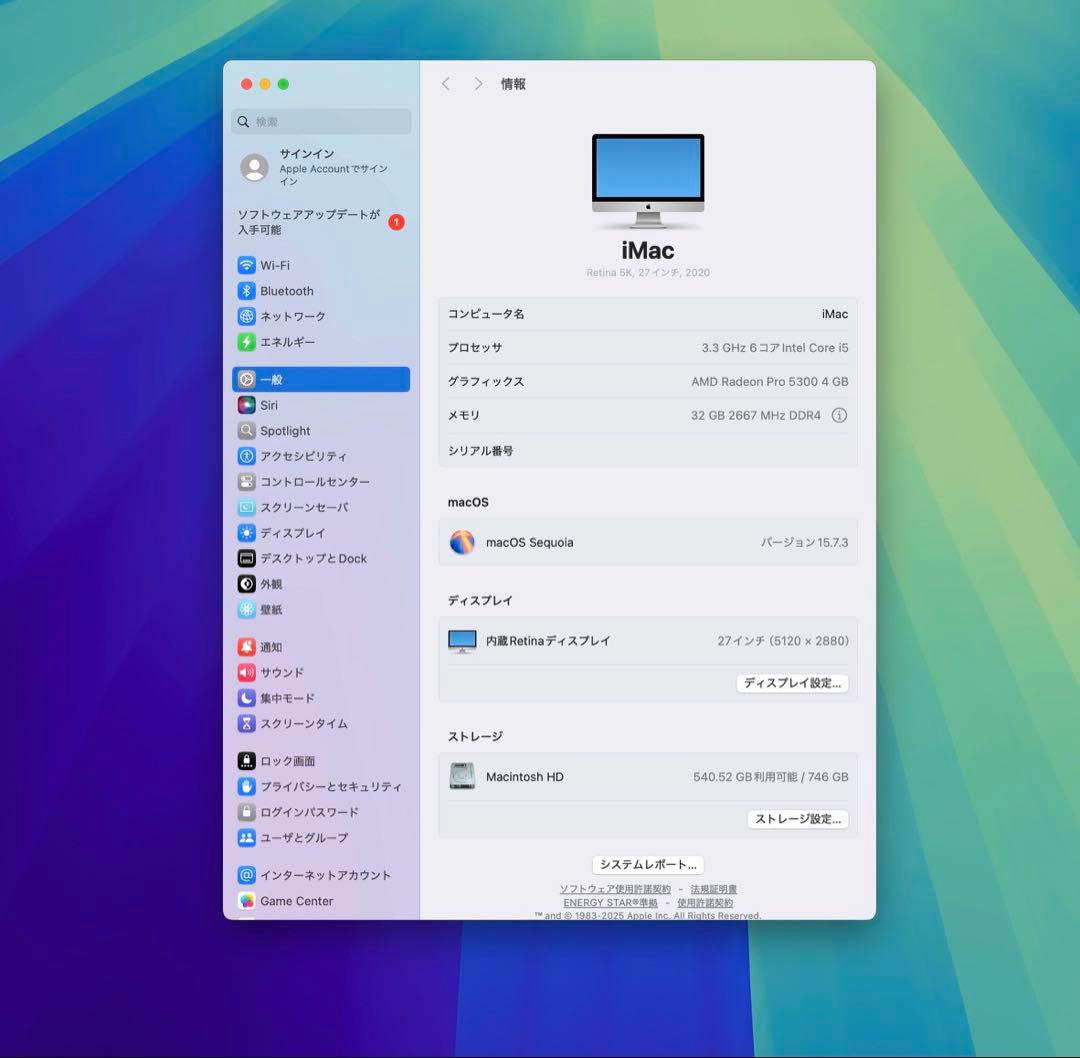Select the Bluetooth icon in sidebar

[x=248, y=291]
